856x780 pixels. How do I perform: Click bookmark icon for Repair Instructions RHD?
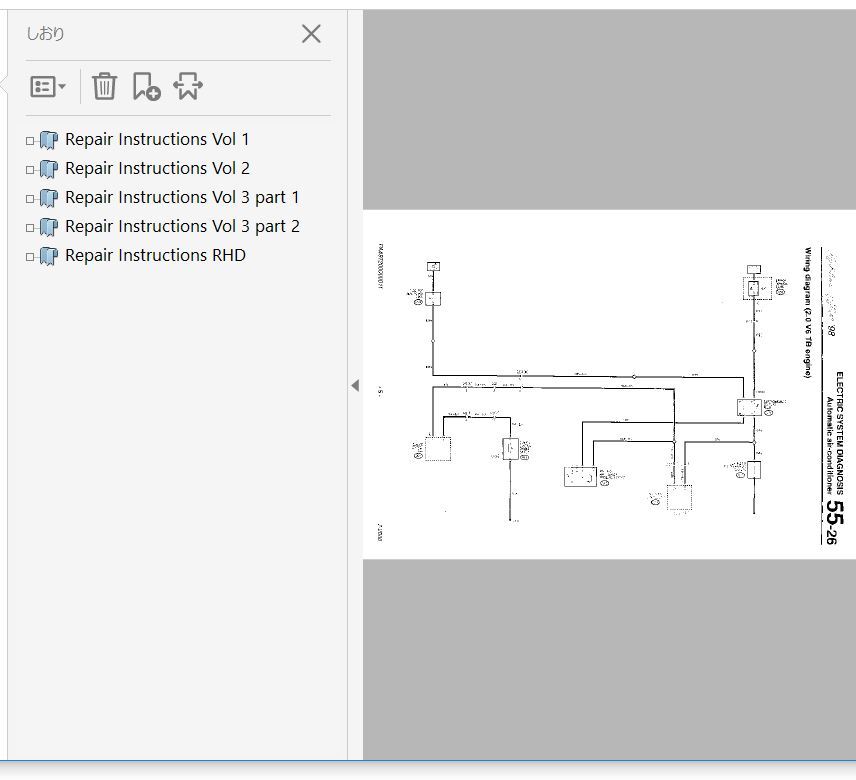click(x=49, y=257)
